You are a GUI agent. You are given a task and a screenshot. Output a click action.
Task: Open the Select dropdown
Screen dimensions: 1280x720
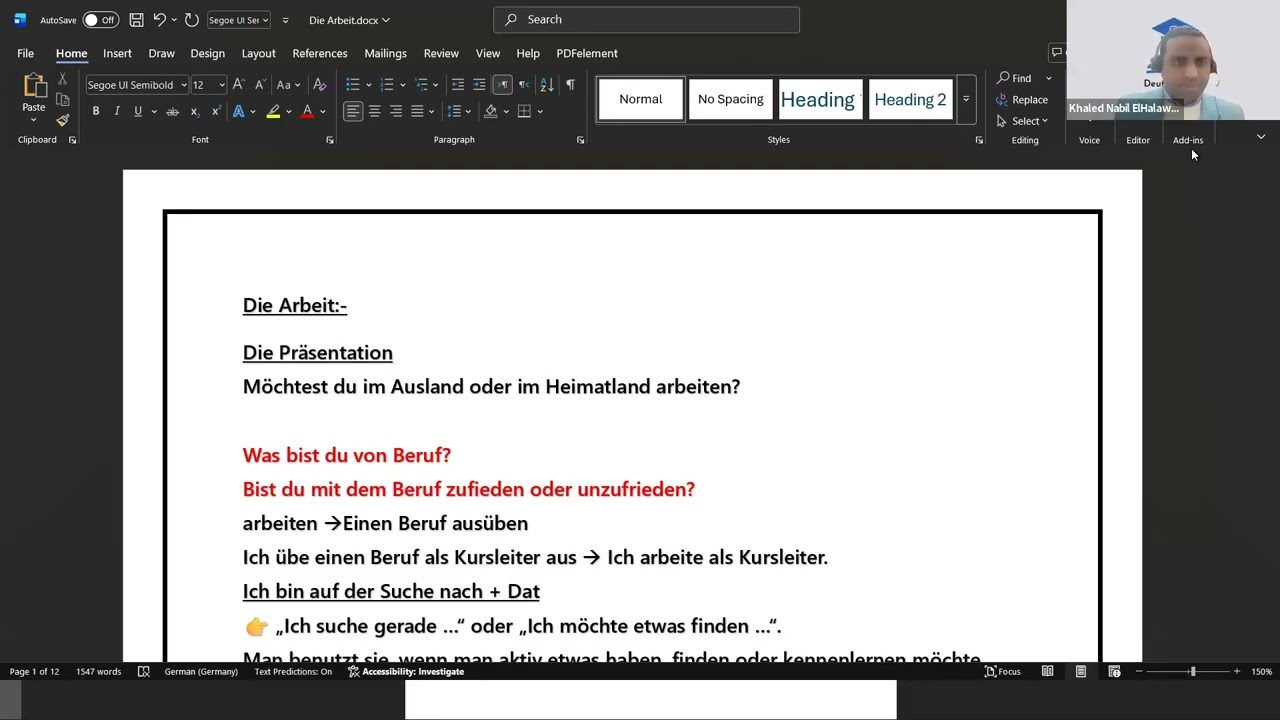pyautogui.click(x=1022, y=121)
